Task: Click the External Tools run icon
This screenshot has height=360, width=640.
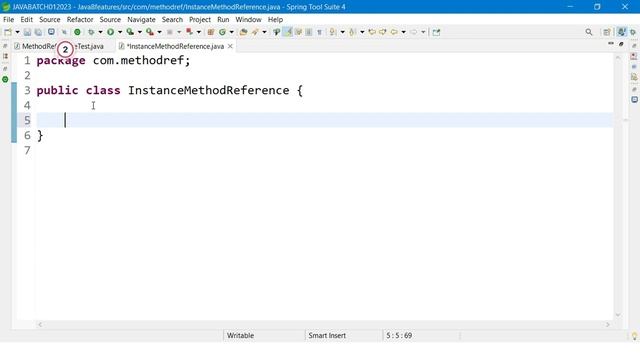Action: pos(150,32)
